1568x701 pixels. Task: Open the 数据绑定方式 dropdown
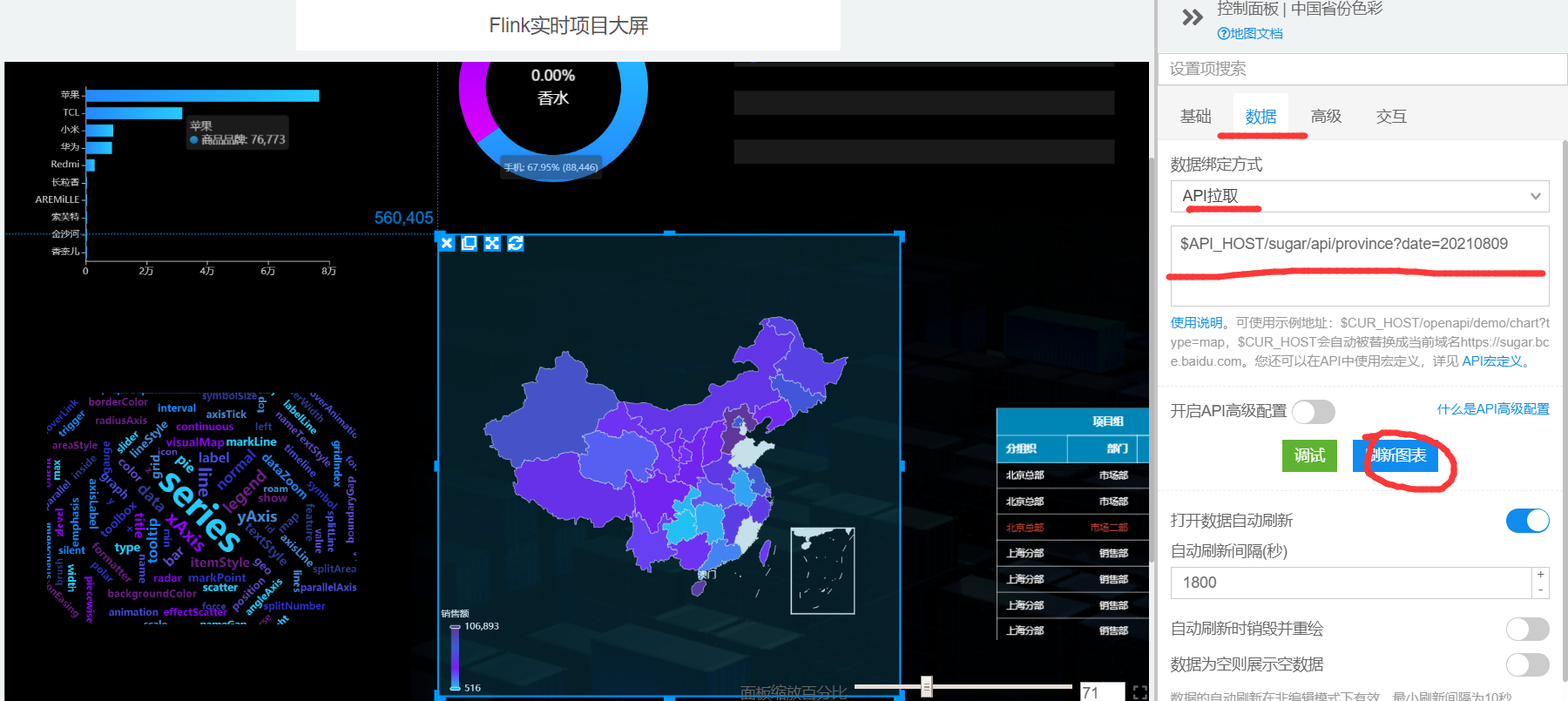1360,196
